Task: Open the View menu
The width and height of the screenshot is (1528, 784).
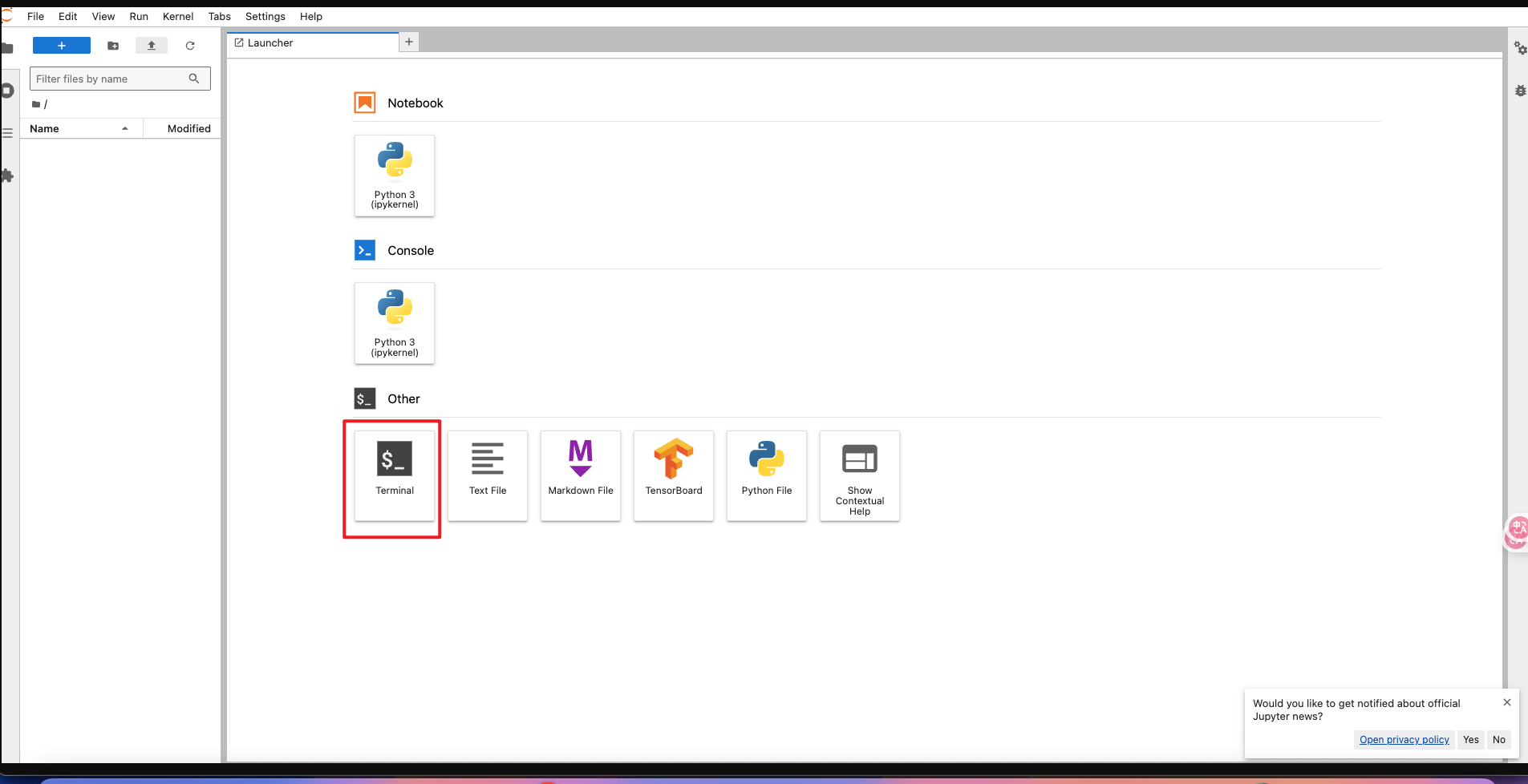Action: (x=103, y=16)
